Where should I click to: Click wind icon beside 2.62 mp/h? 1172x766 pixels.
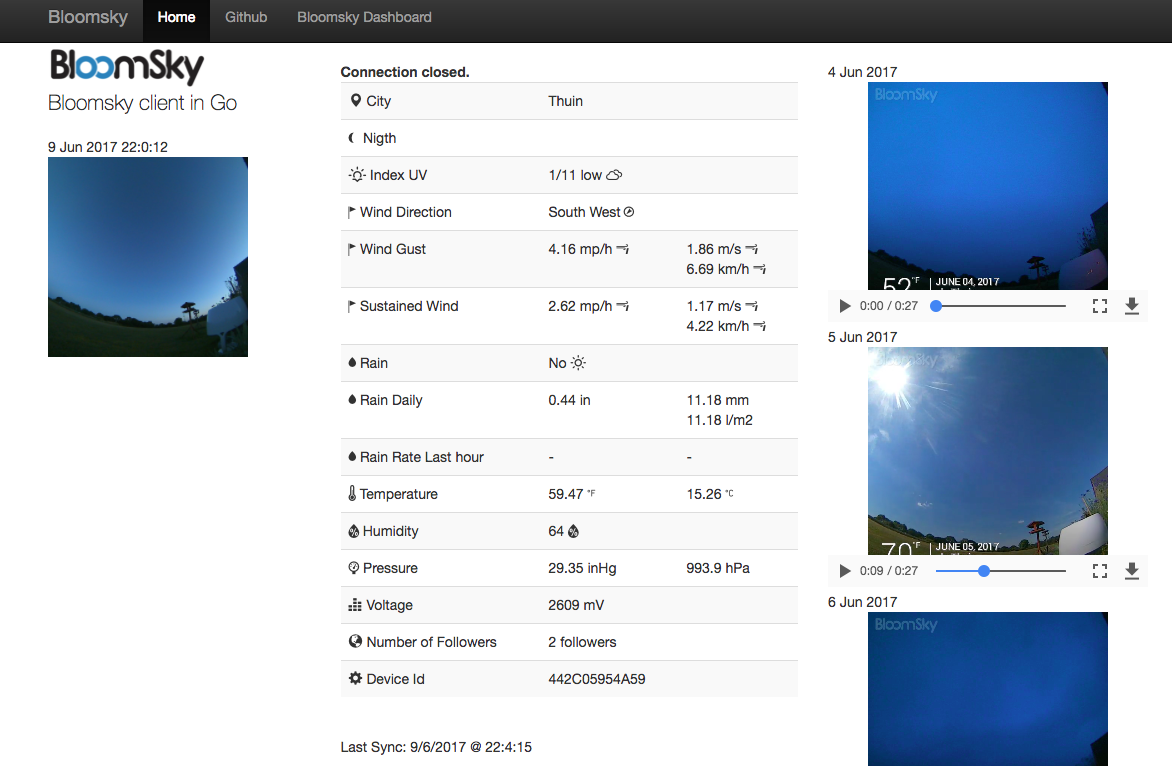[623, 306]
